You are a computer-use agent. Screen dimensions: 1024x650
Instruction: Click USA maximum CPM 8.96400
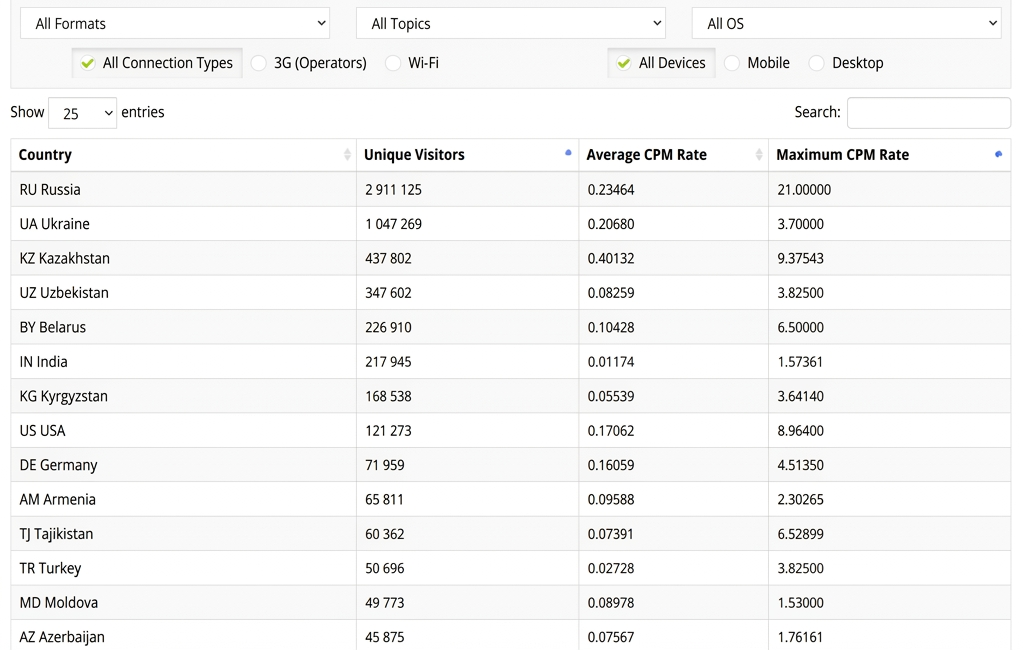pyautogui.click(x=801, y=431)
